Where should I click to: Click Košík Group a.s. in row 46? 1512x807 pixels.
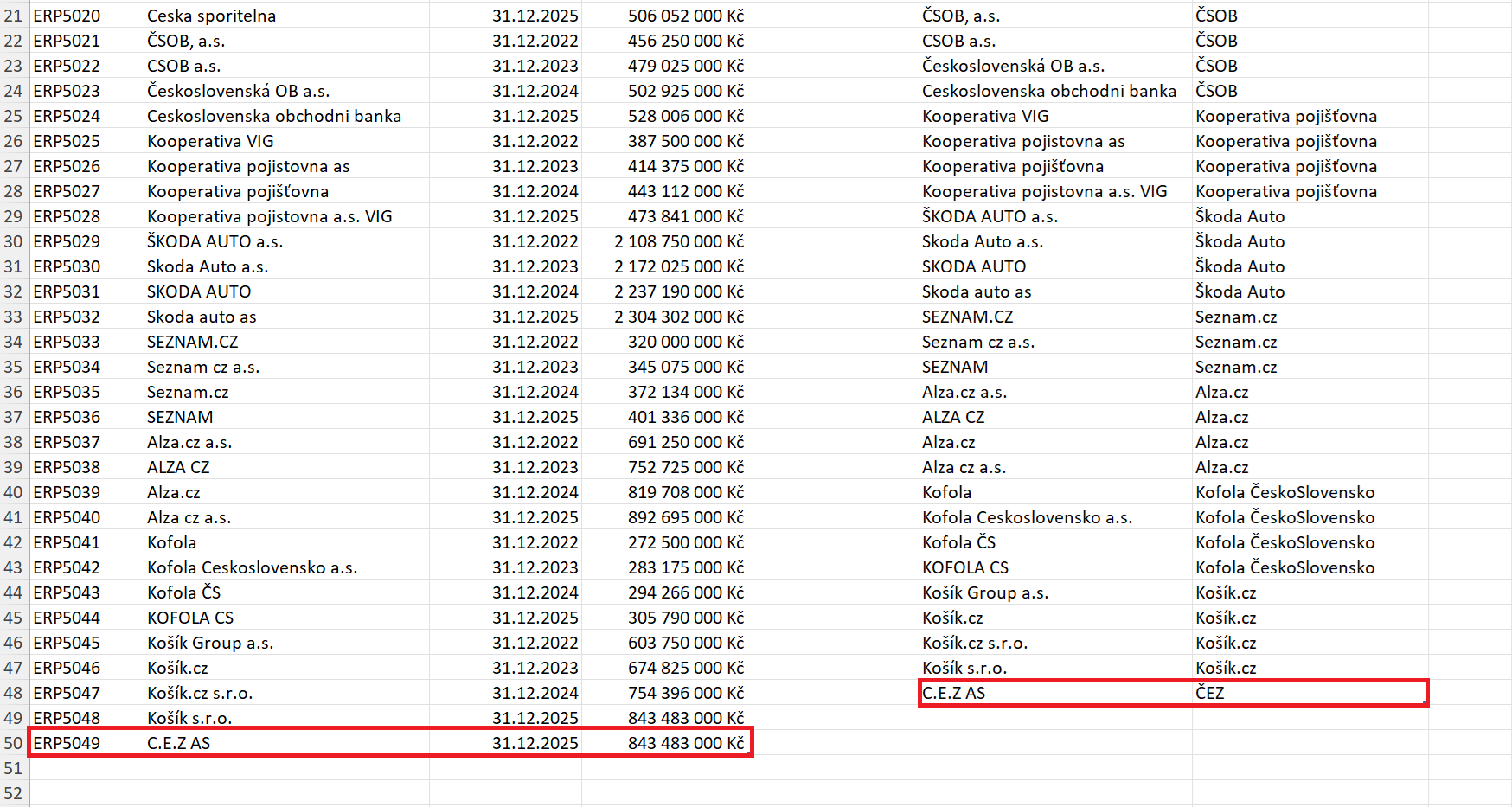[209, 643]
